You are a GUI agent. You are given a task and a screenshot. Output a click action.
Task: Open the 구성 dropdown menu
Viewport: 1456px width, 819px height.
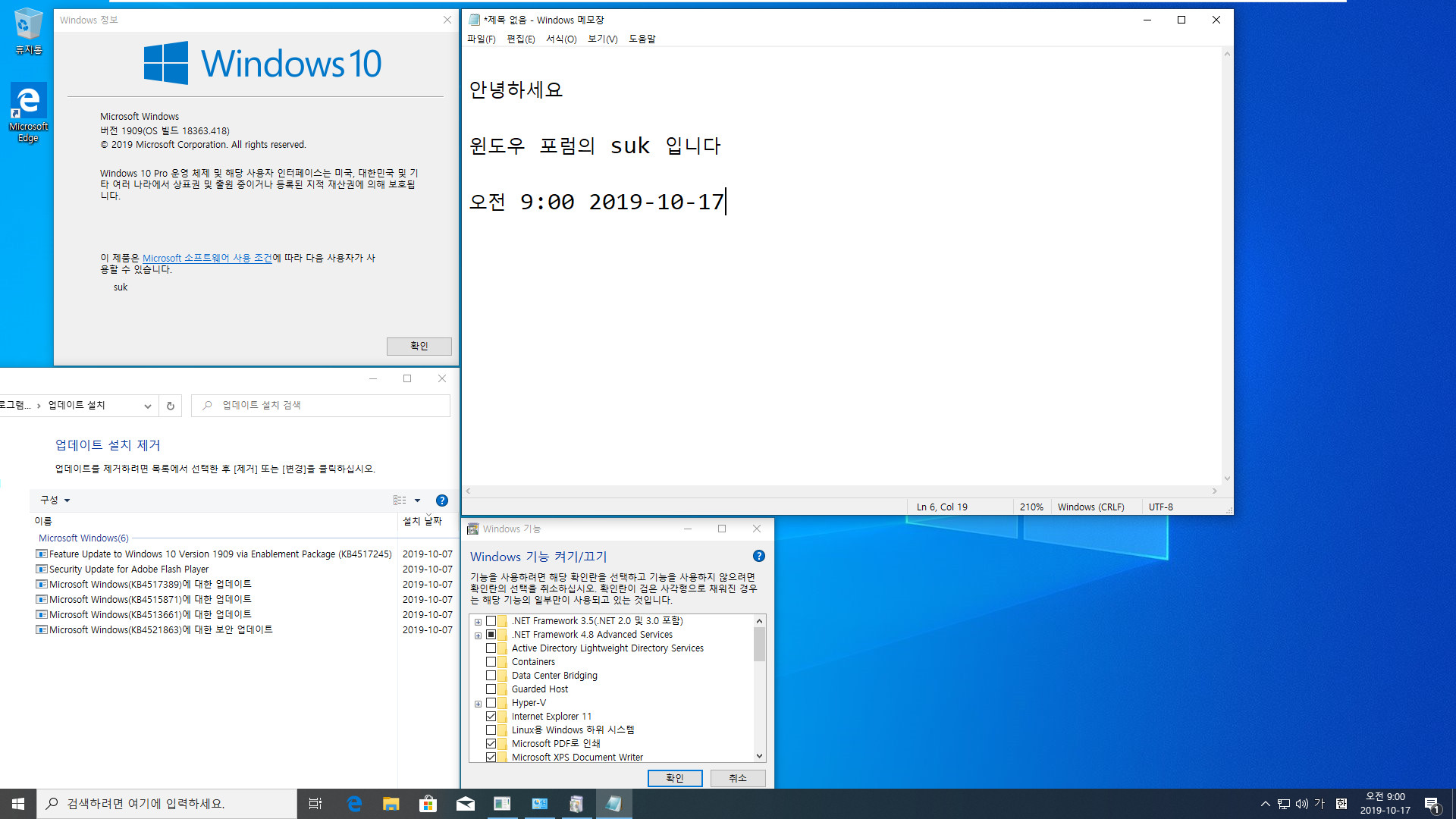coord(55,500)
